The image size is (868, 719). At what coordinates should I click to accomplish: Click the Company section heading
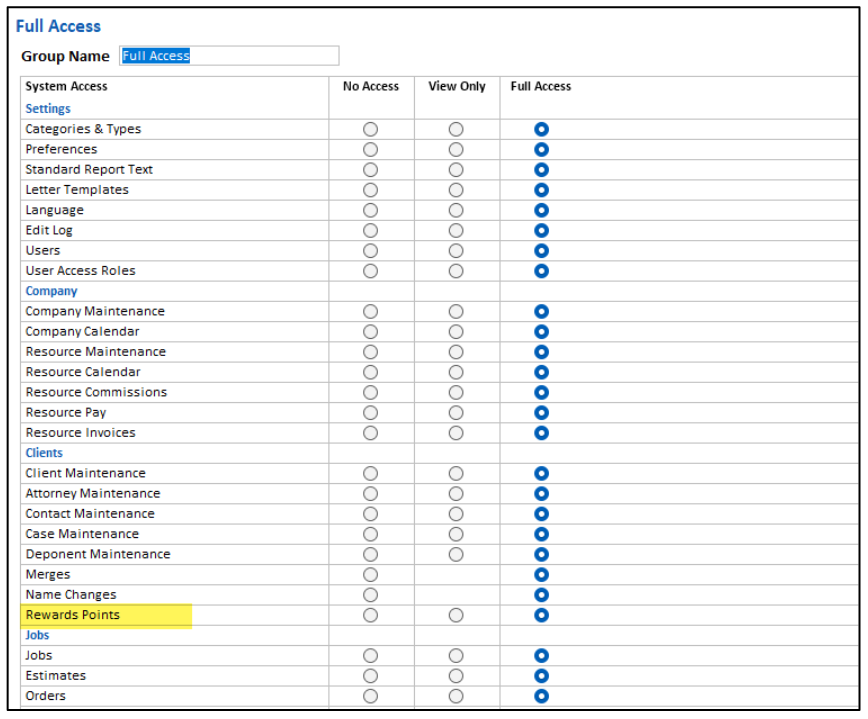point(51,291)
